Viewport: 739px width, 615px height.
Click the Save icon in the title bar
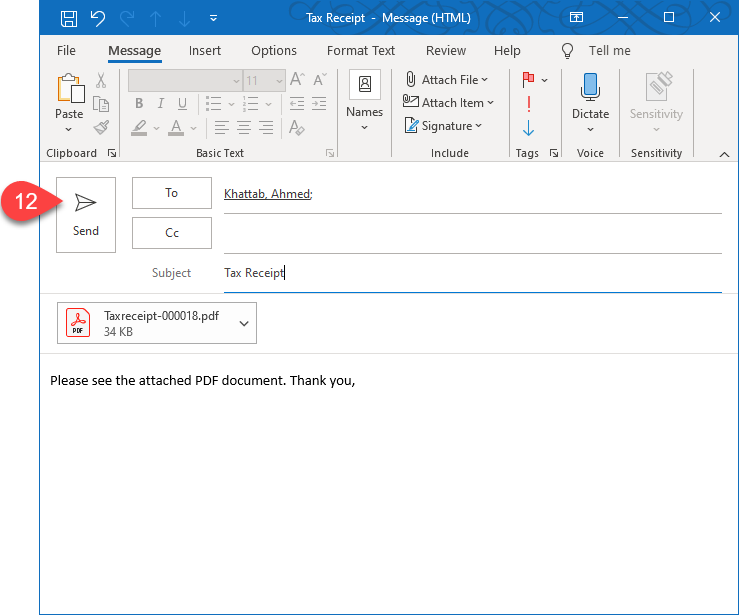[69, 18]
